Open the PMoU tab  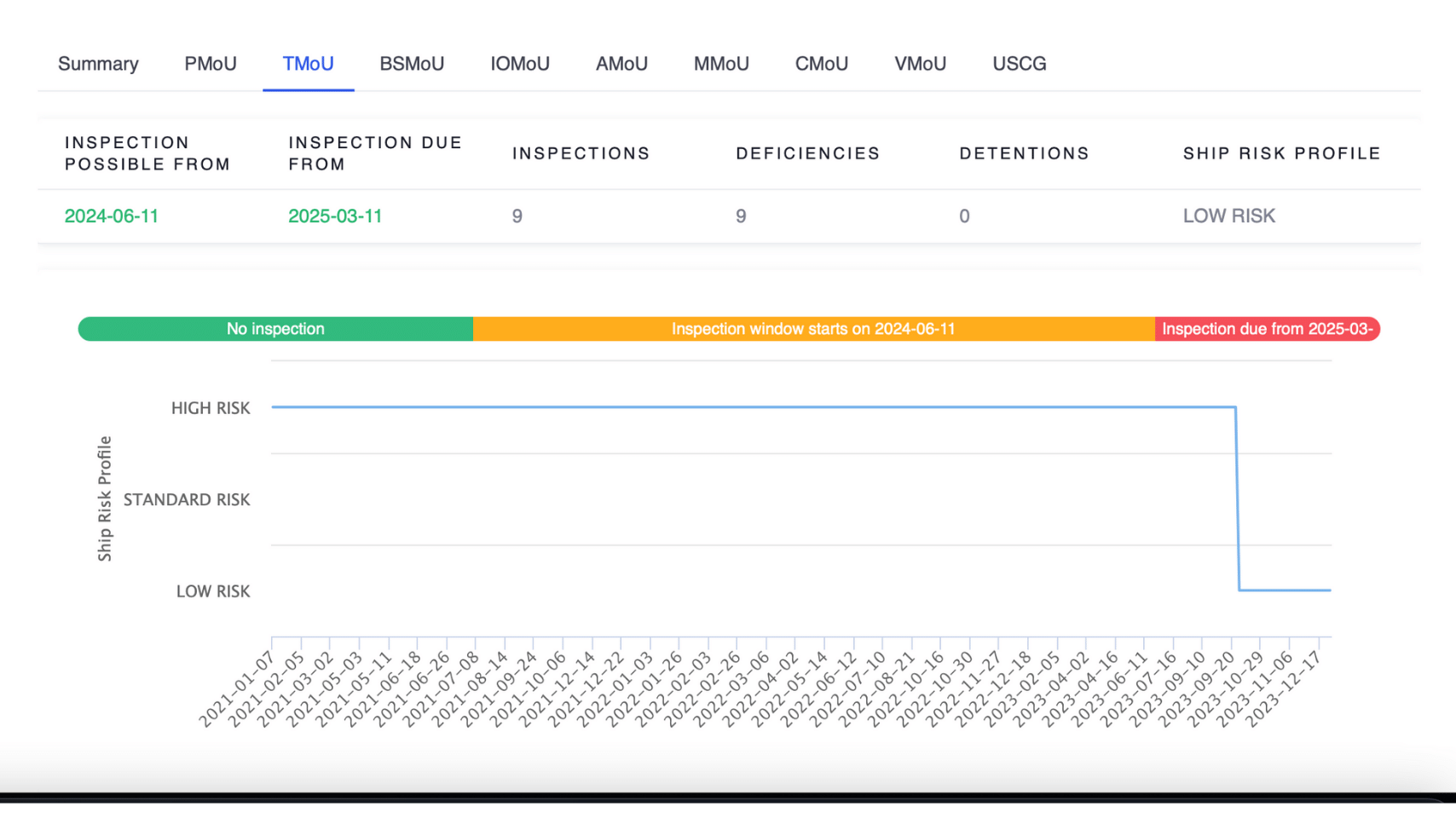[x=211, y=64]
